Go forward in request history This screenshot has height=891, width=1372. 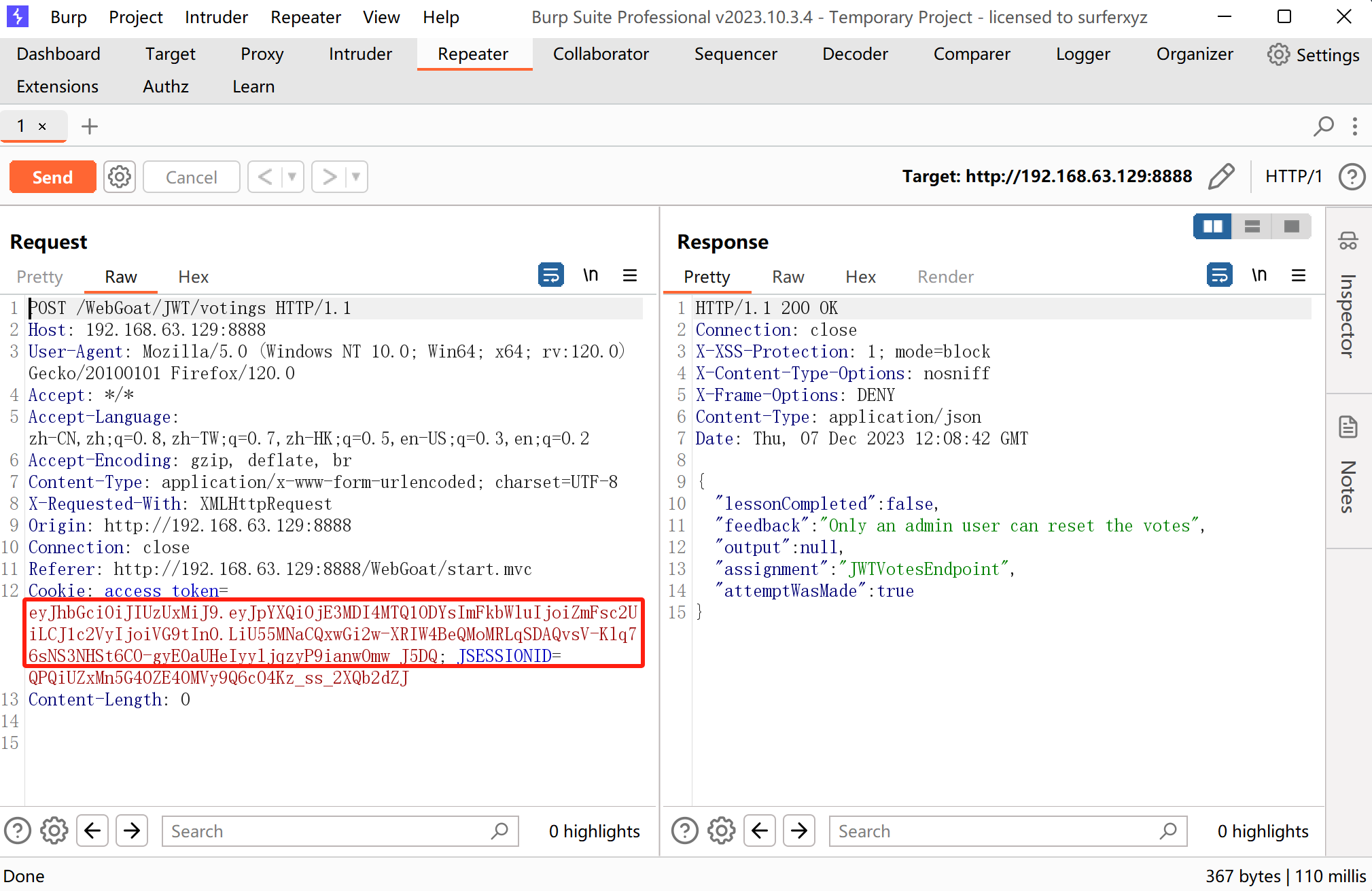click(330, 177)
